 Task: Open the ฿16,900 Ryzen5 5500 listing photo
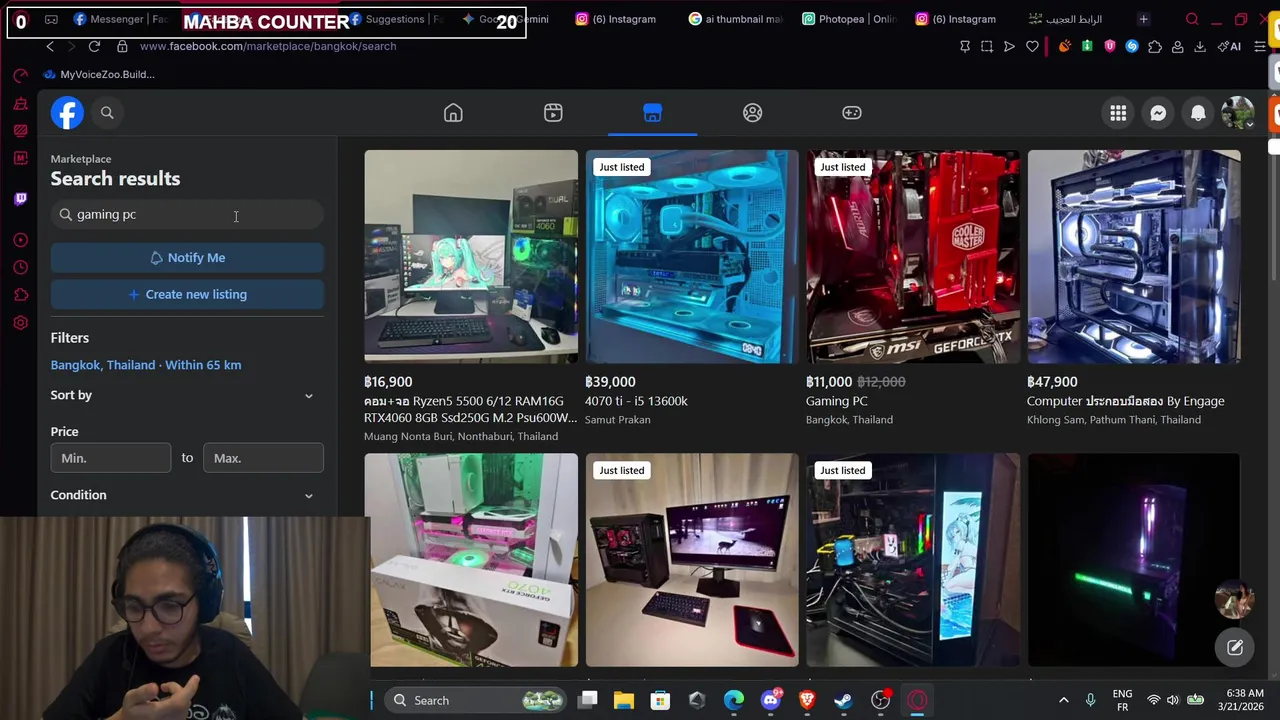471,256
